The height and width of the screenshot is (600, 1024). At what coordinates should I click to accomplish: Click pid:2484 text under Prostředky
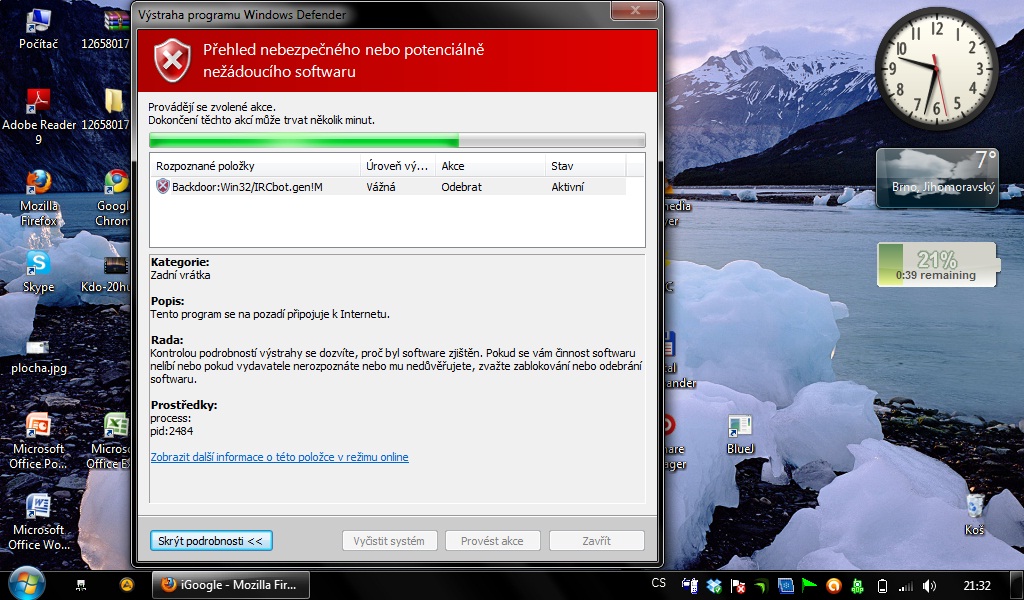(172, 431)
